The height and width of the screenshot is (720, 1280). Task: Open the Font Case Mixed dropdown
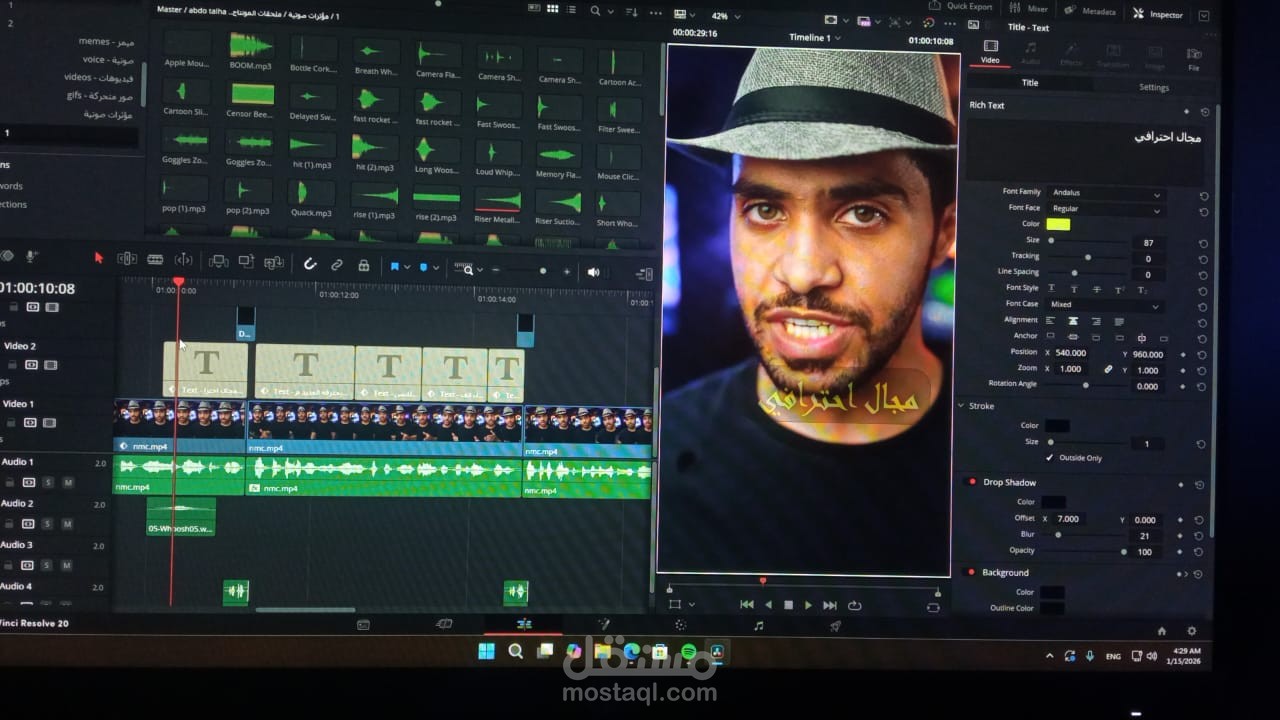[x=1105, y=305]
